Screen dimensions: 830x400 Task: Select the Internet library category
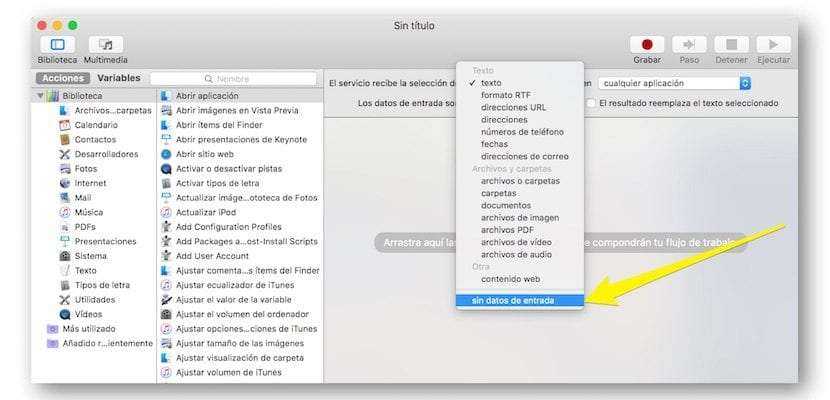tap(90, 183)
